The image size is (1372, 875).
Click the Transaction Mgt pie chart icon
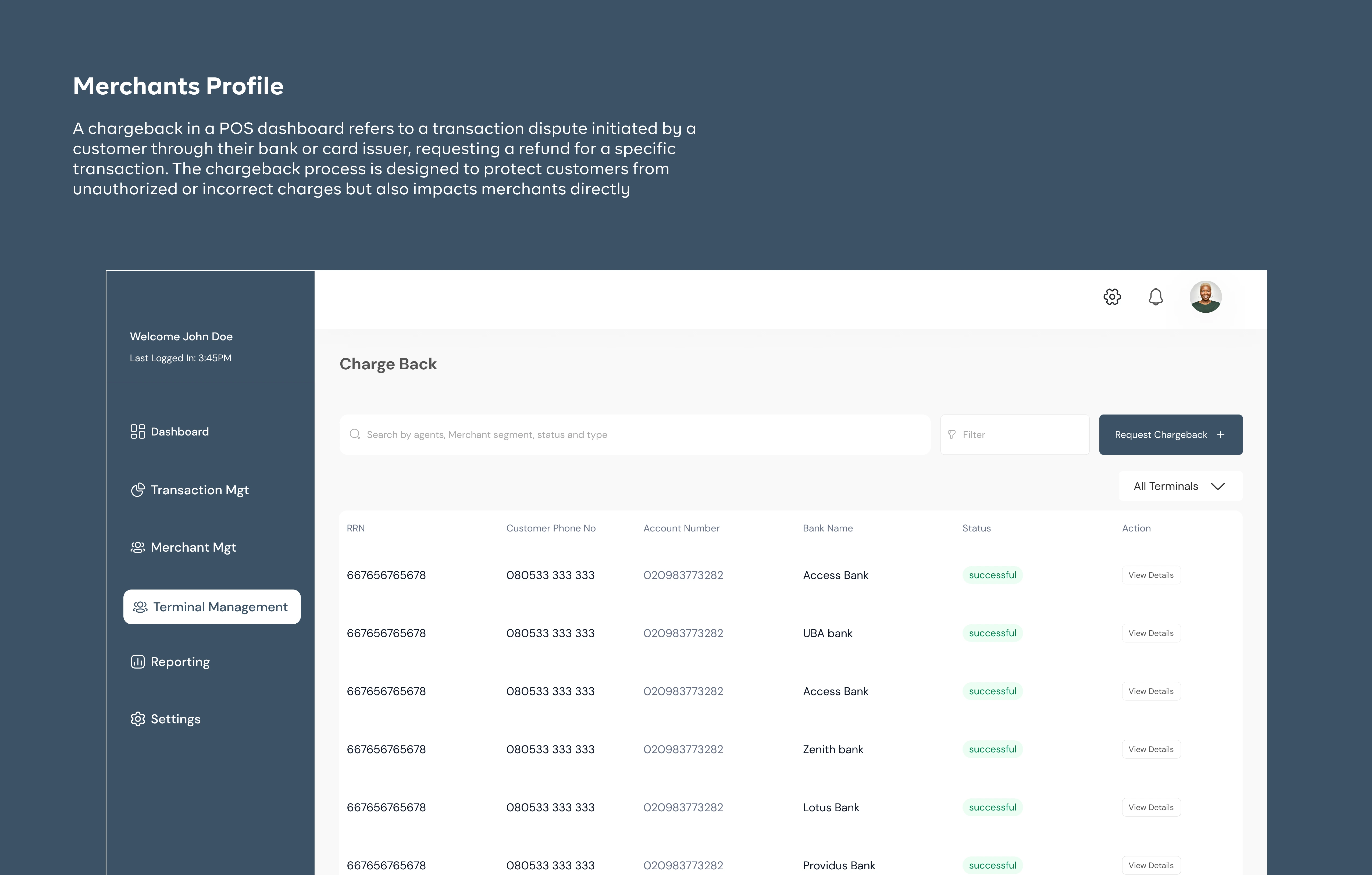(x=138, y=490)
